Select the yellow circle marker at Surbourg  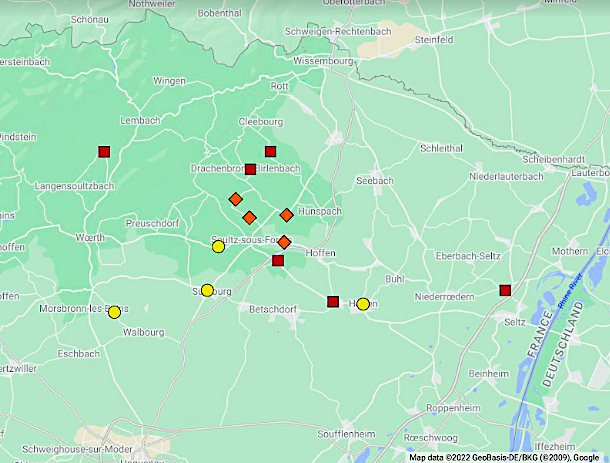click(207, 291)
